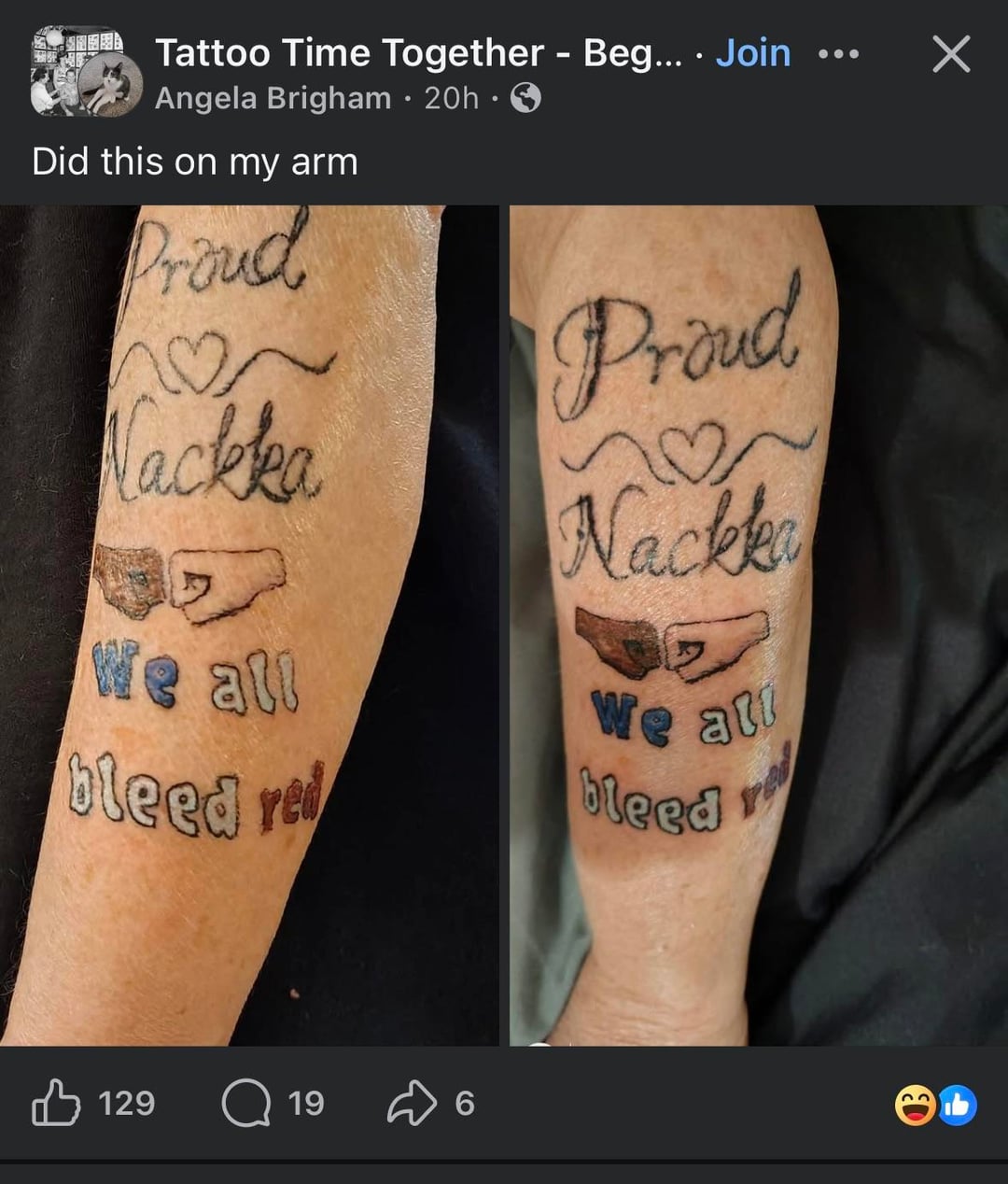This screenshot has width=1008, height=1184.
Task: View the 129 likes count
Action: (x=127, y=1104)
